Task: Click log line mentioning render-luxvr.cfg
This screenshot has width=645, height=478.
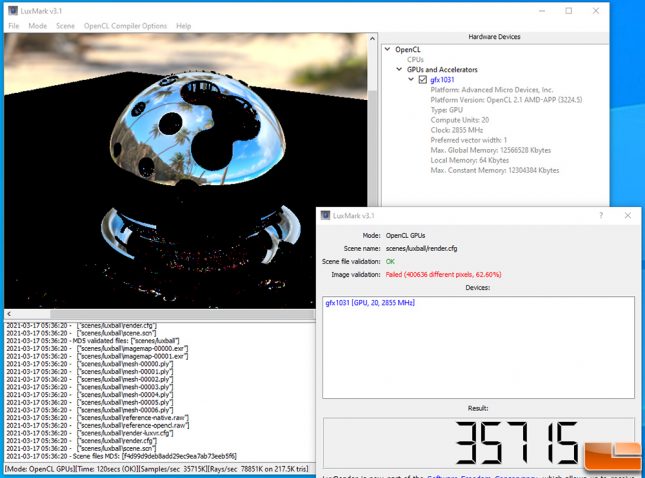Action: point(90,433)
